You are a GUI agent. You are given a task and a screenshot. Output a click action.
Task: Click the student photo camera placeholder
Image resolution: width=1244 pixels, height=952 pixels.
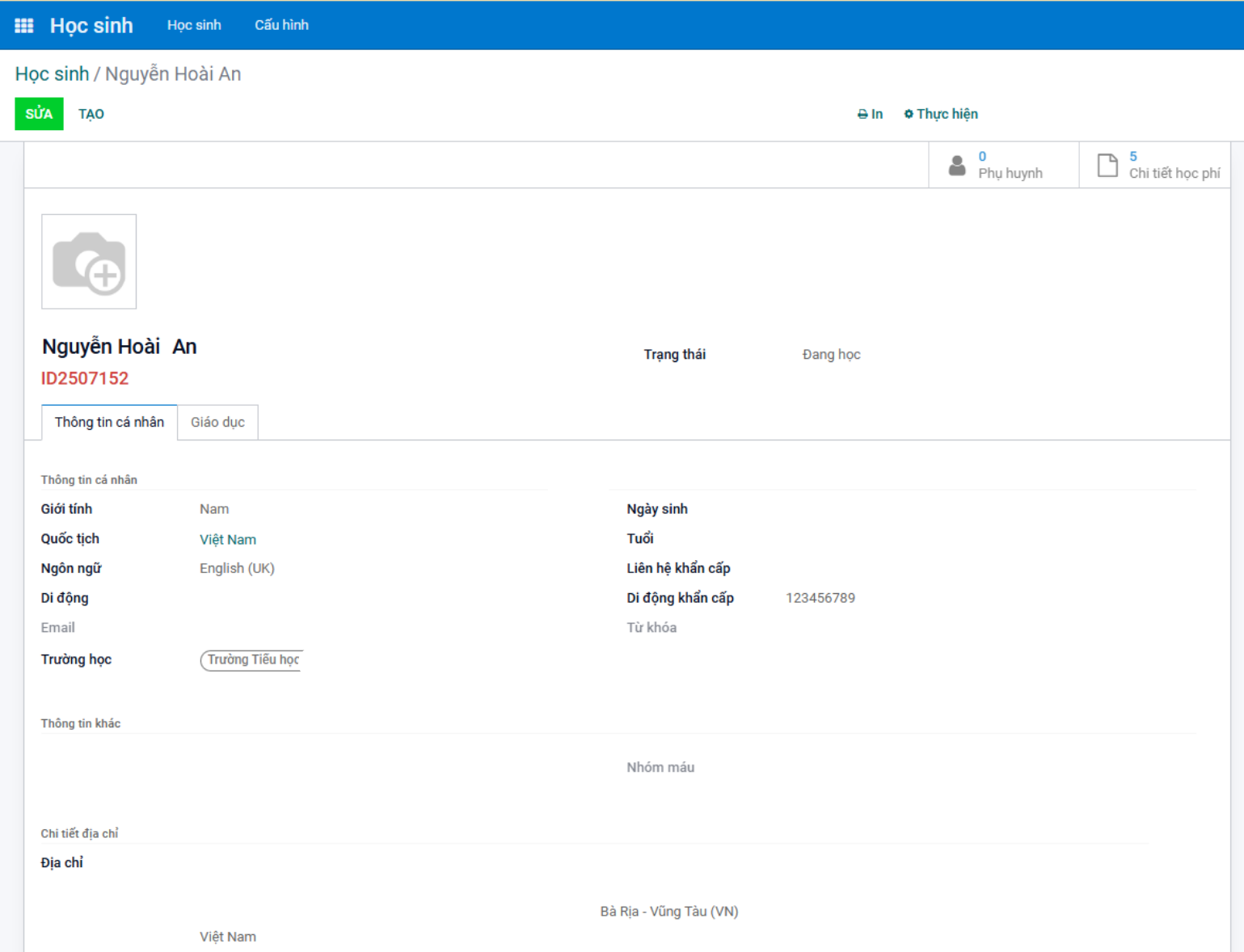(x=89, y=262)
